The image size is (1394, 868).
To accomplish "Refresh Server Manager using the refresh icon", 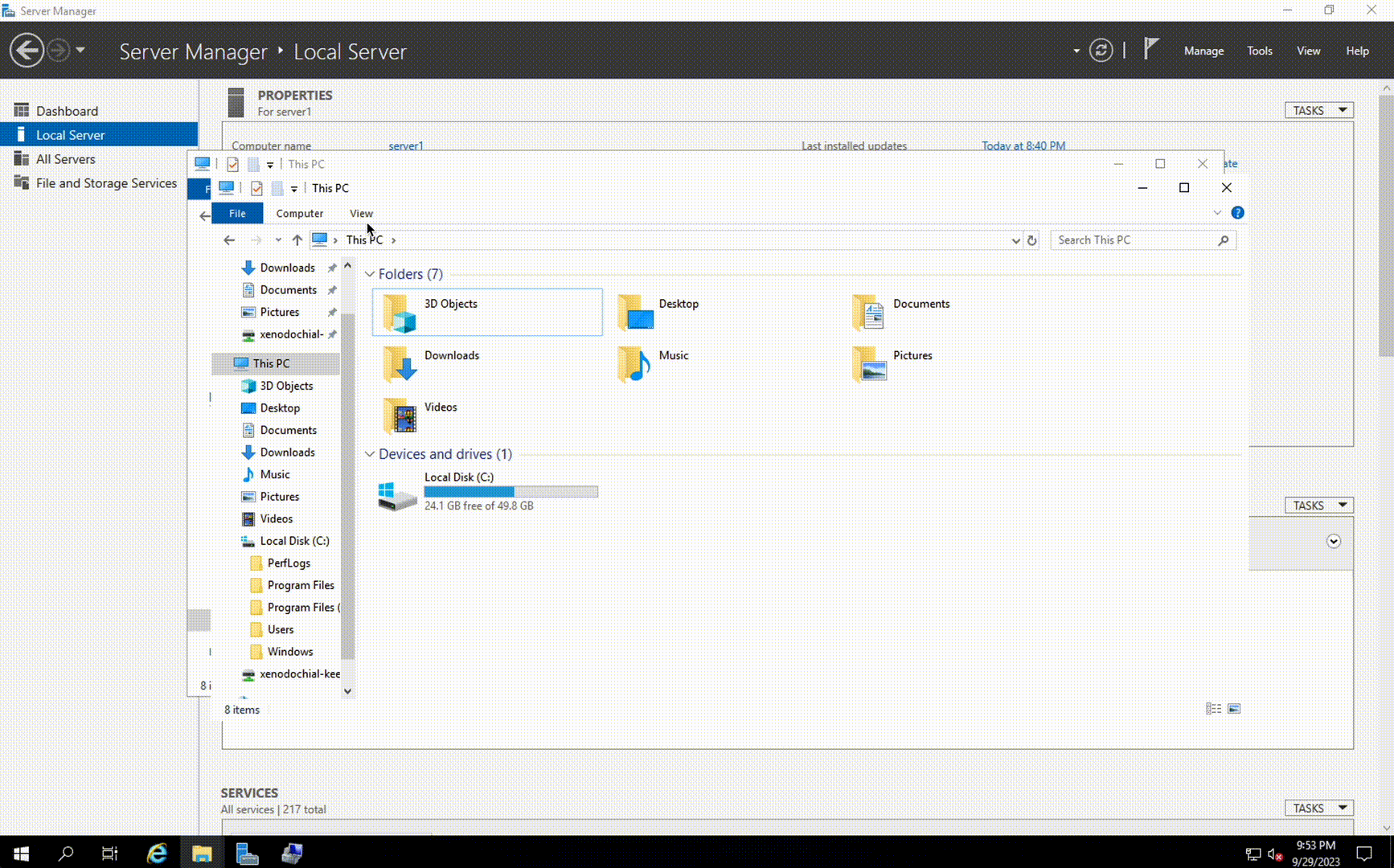I will click(x=1101, y=51).
